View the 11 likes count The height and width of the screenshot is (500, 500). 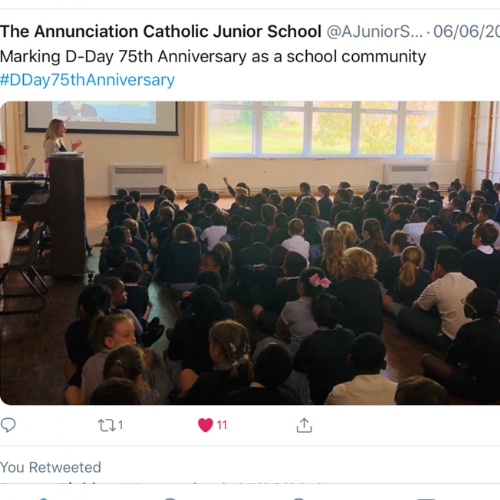click(x=222, y=425)
